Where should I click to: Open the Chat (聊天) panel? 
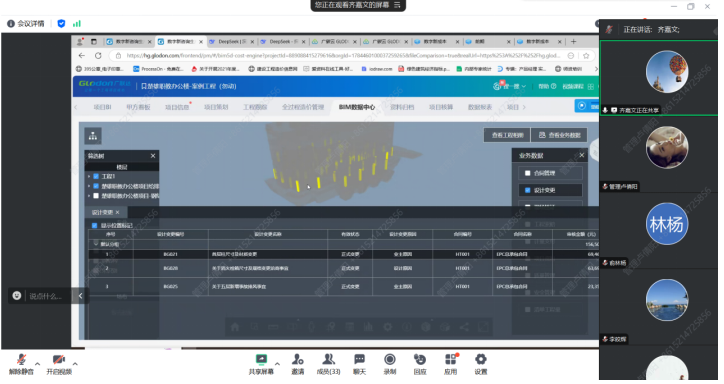click(359, 360)
